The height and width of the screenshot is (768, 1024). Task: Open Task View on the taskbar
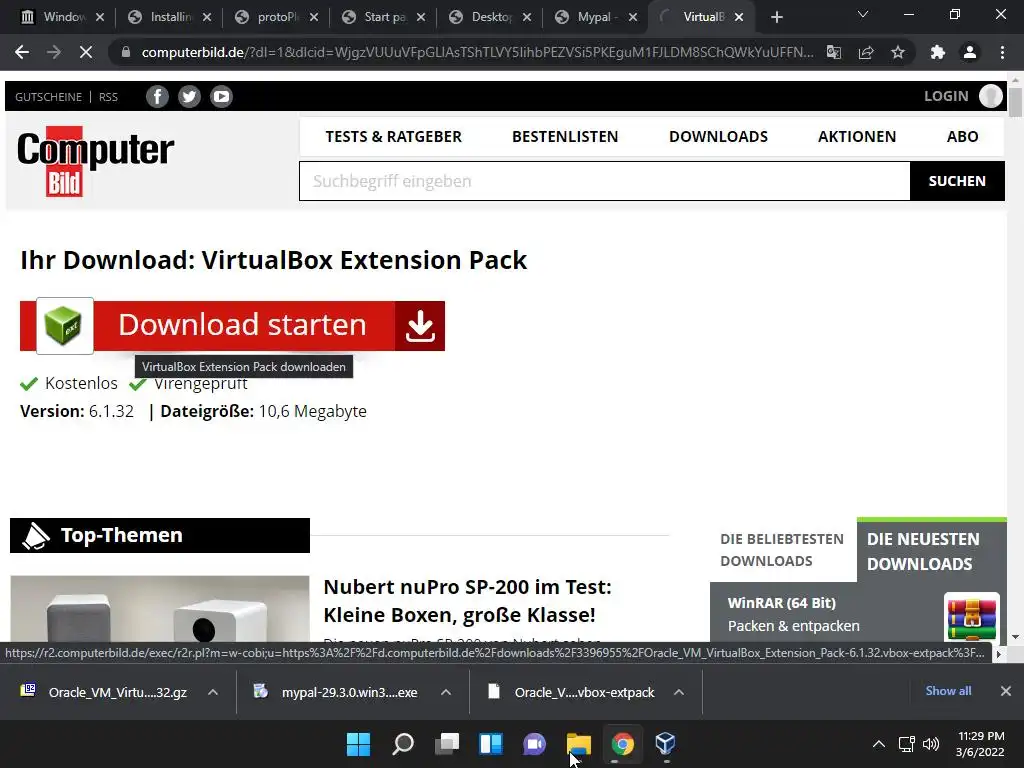click(447, 744)
